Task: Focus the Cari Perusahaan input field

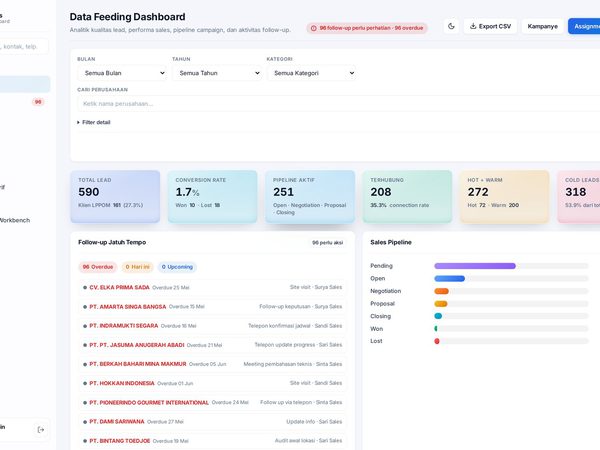Action: pyautogui.click(x=339, y=104)
